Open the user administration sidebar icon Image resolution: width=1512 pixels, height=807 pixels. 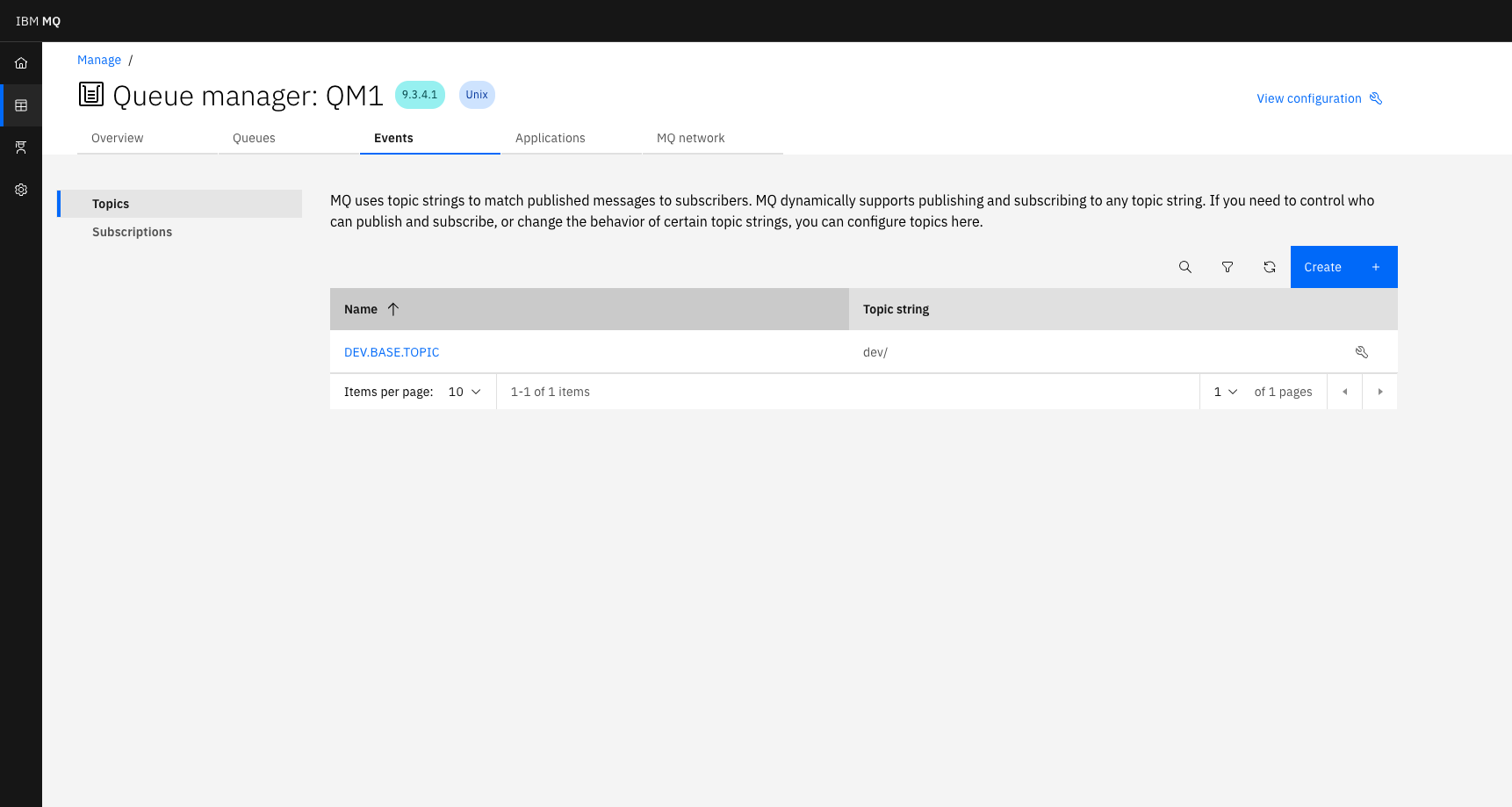[x=20, y=147]
